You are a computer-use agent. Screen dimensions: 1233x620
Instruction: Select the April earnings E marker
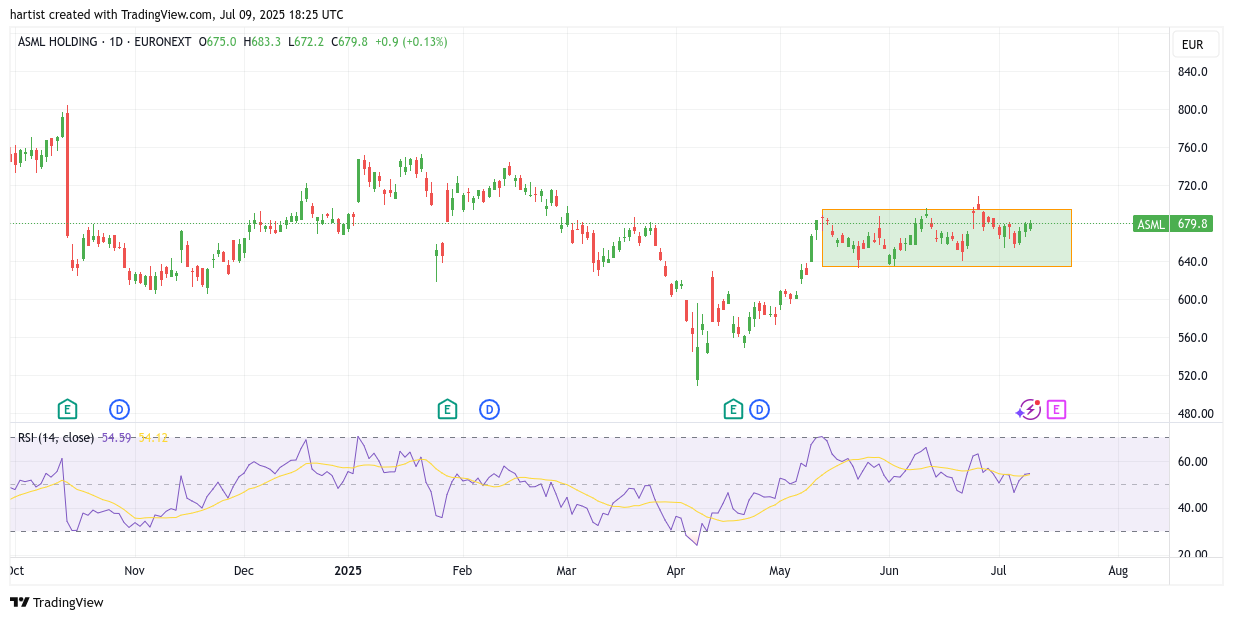tap(733, 409)
